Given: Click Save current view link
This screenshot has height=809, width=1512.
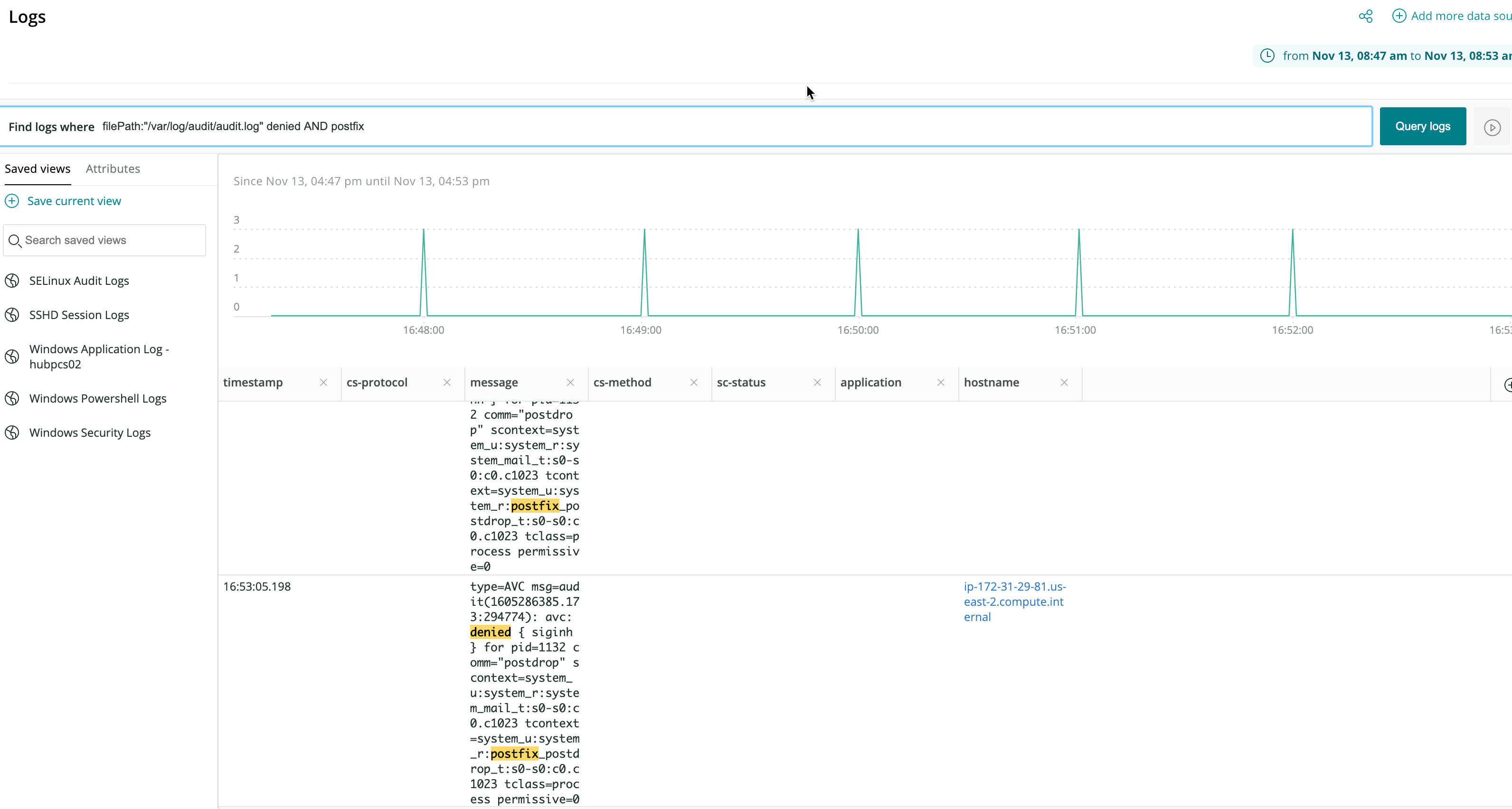Looking at the screenshot, I should coord(74,201).
